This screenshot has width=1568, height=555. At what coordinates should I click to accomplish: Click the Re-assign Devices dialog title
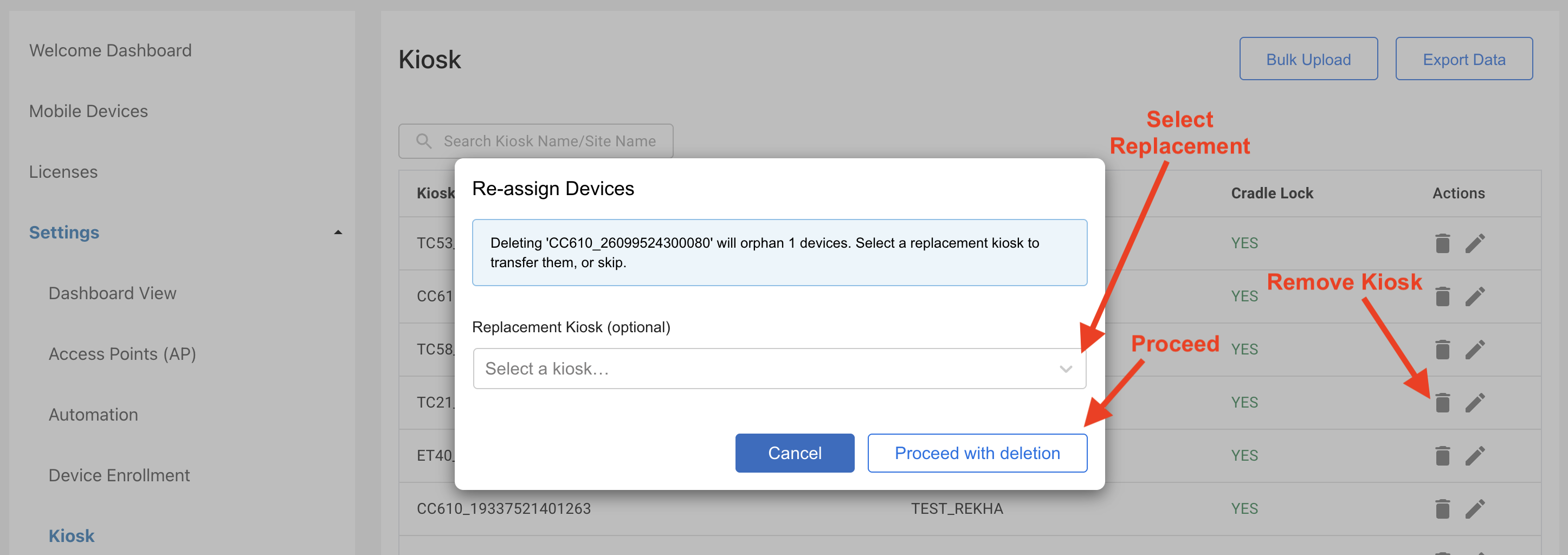click(553, 189)
